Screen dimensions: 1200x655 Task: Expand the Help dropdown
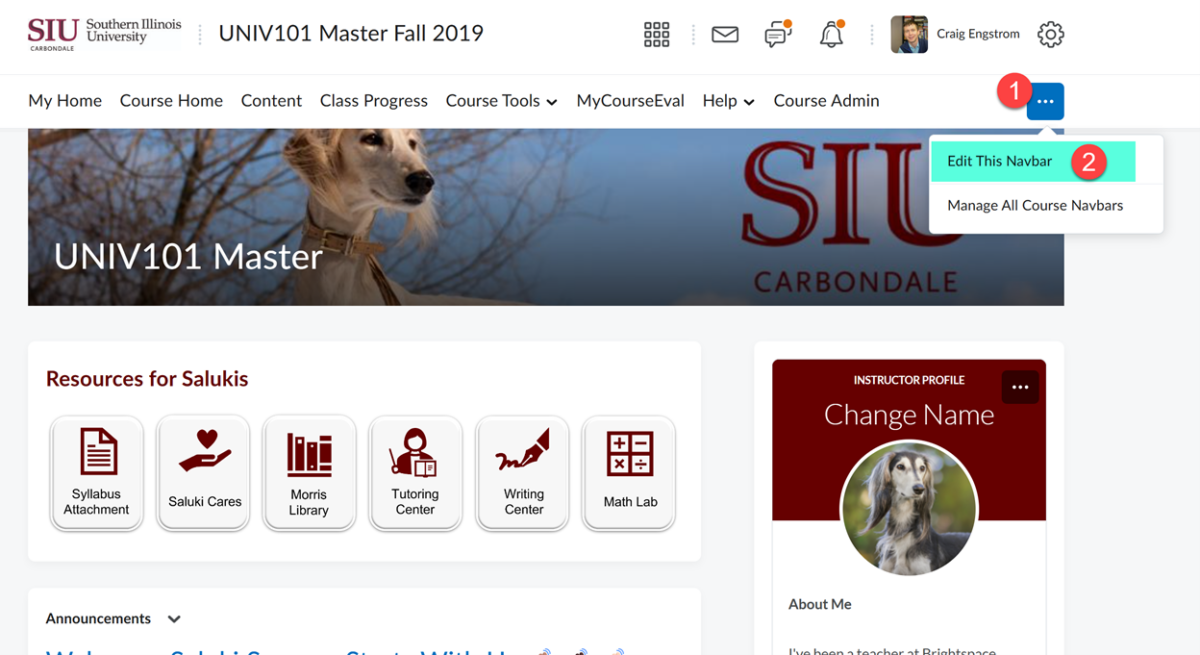coord(728,101)
